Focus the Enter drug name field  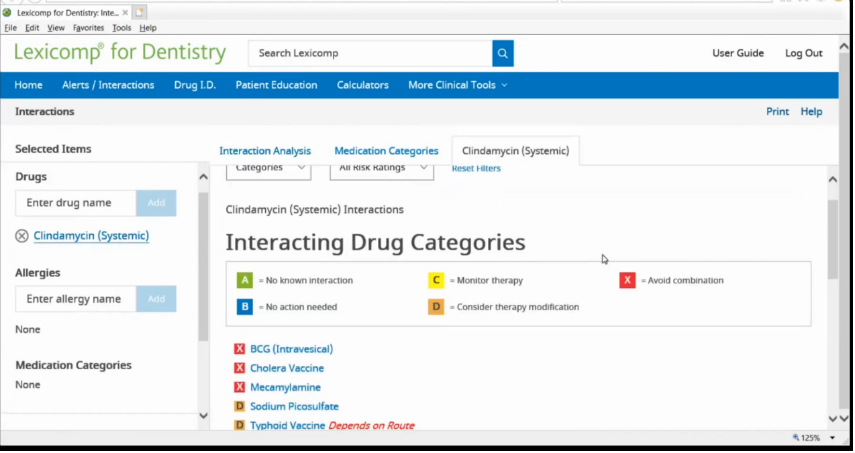tap(76, 203)
